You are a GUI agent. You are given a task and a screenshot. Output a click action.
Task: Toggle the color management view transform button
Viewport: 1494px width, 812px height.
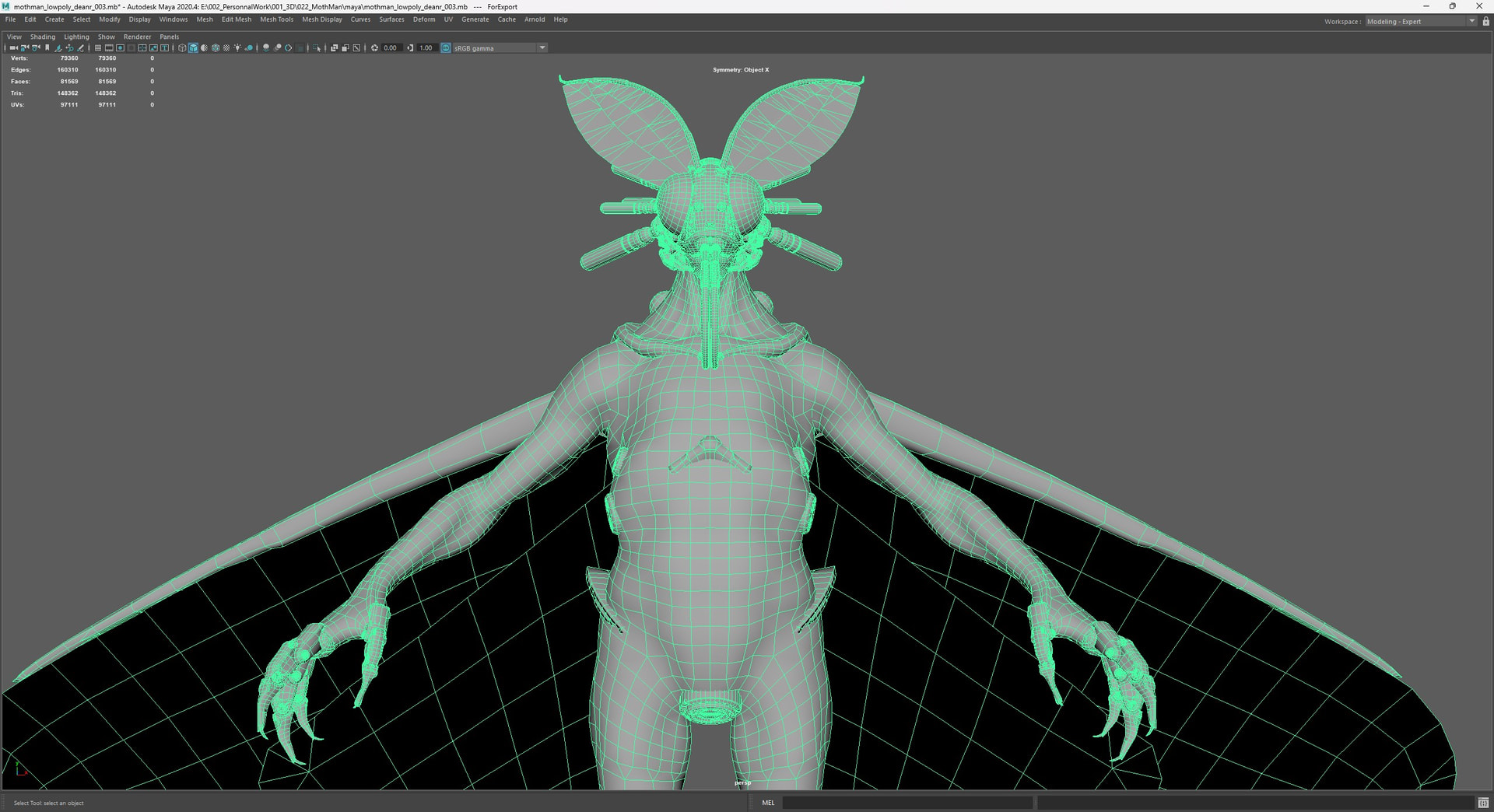click(446, 48)
